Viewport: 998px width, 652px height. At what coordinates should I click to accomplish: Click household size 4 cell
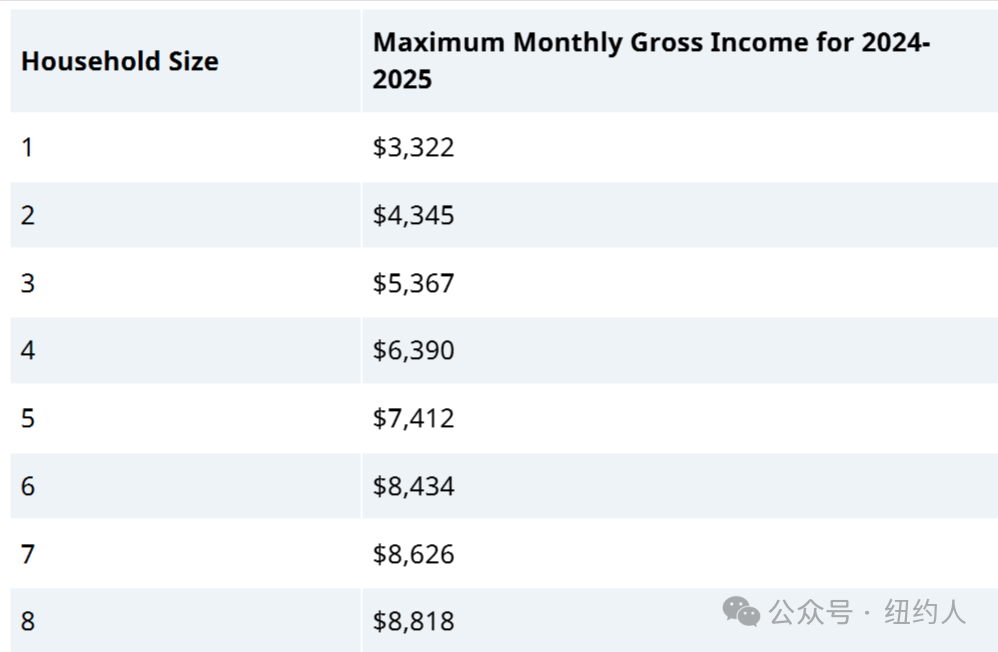click(x=185, y=350)
